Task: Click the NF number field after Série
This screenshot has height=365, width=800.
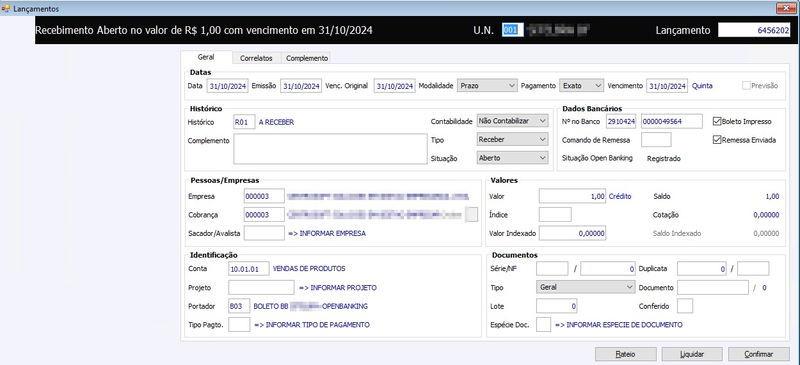Action: point(608,269)
